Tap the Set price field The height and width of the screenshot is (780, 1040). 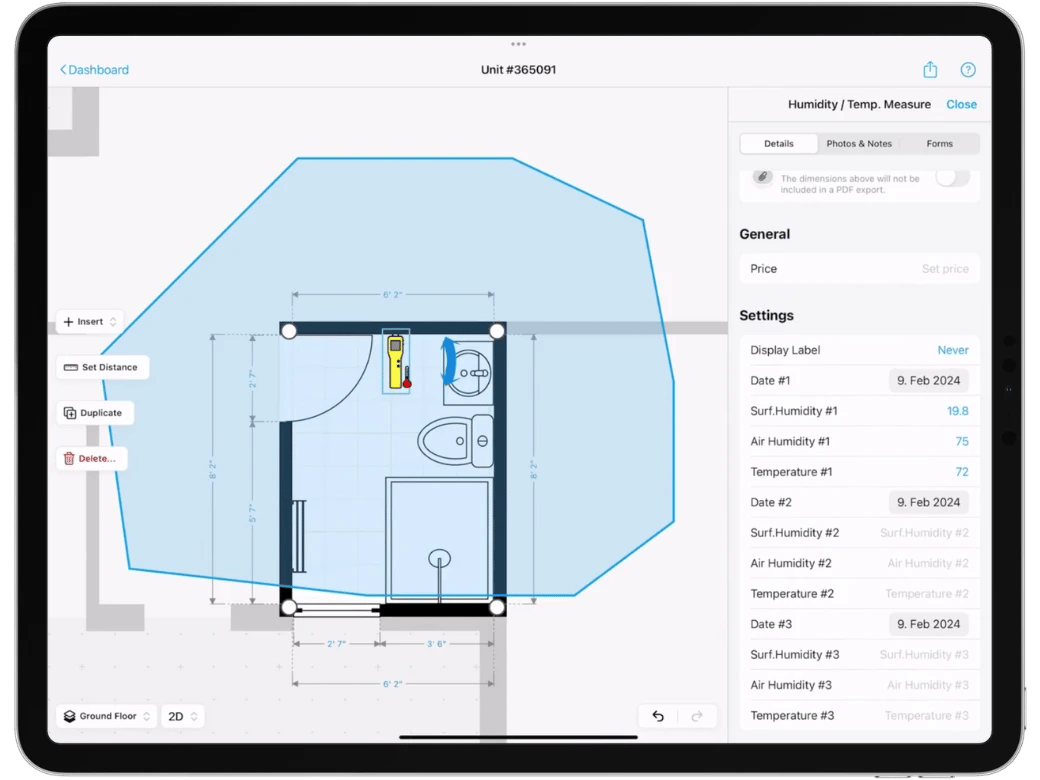[944, 268]
